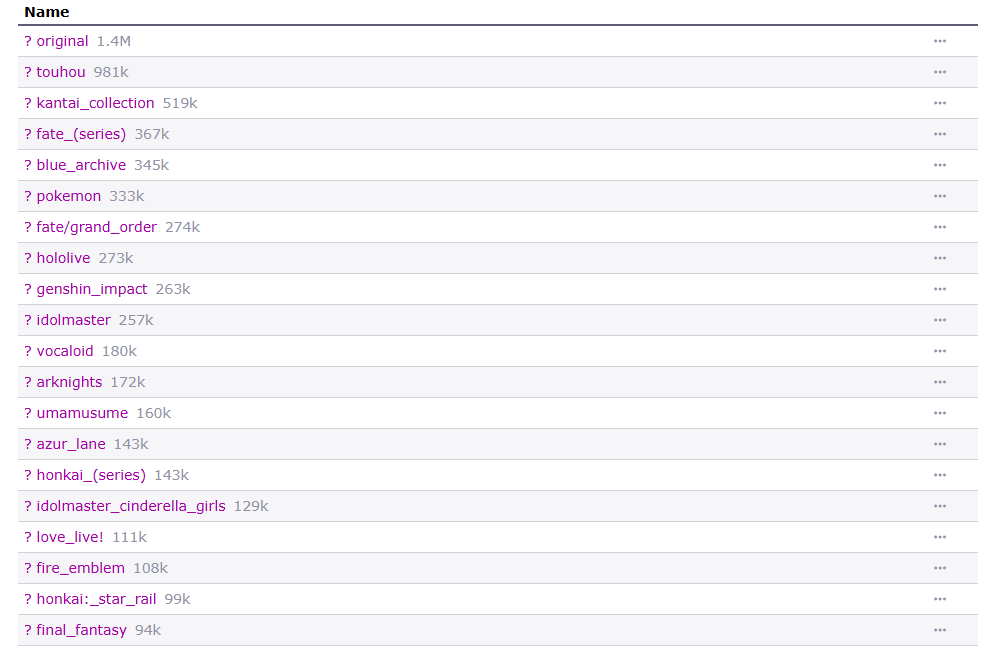Open the hololive tag link

[x=63, y=258]
